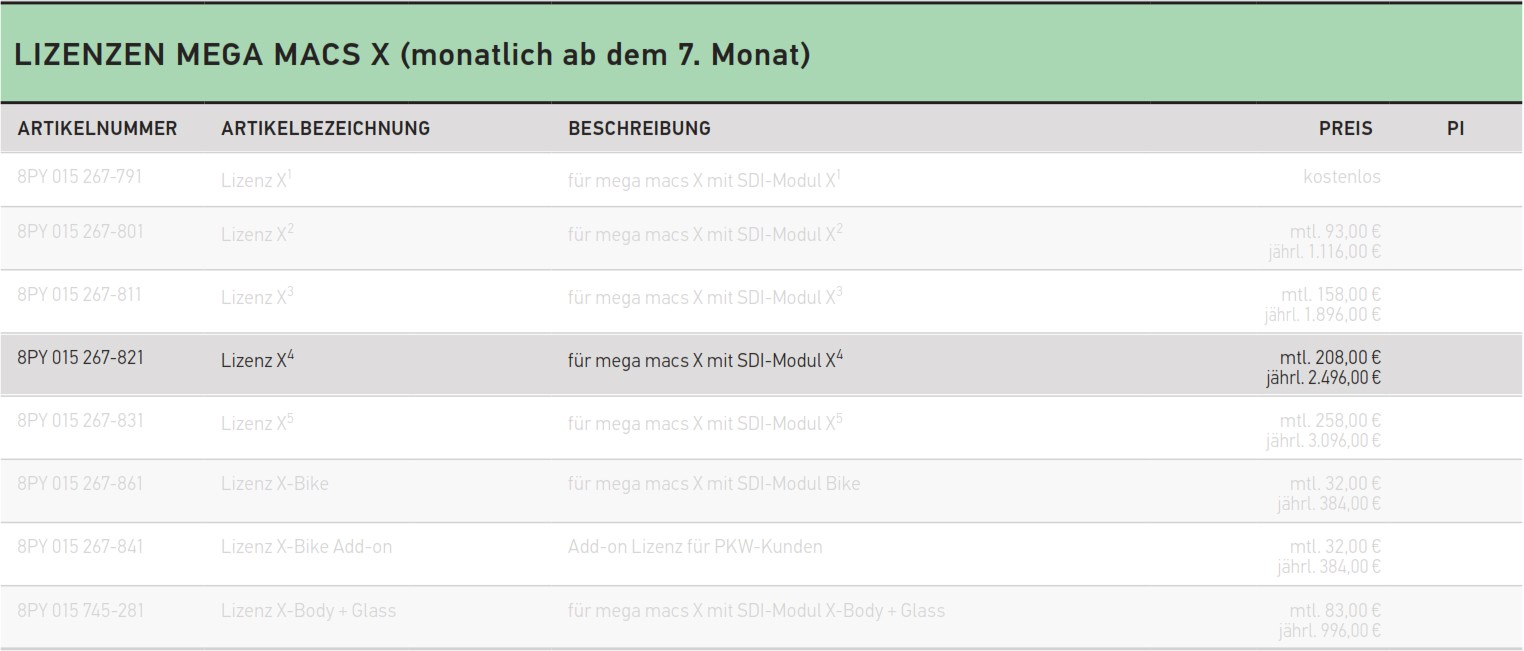This screenshot has width=1524, height=651.
Task: Select the BESCHREIBUNG column header
Action: tap(639, 128)
